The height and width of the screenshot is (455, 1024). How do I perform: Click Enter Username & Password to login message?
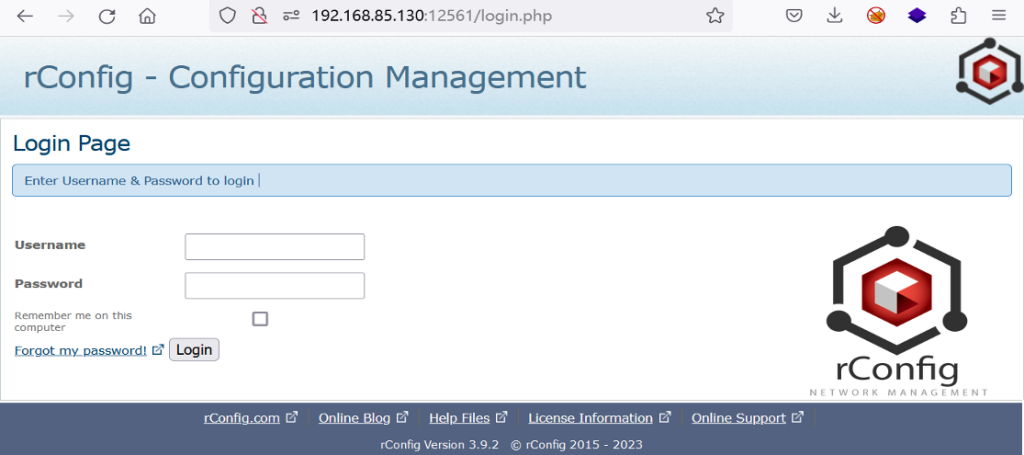click(x=139, y=180)
